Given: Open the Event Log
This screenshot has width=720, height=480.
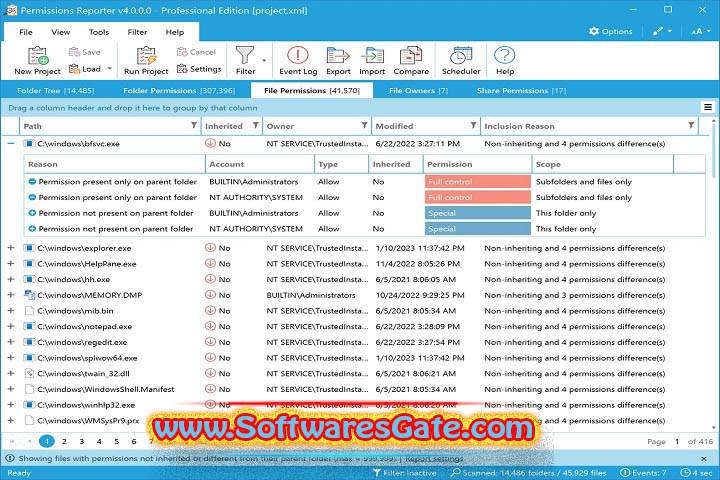Looking at the screenshot, I should pyautogui.click(x=298, y=61).
